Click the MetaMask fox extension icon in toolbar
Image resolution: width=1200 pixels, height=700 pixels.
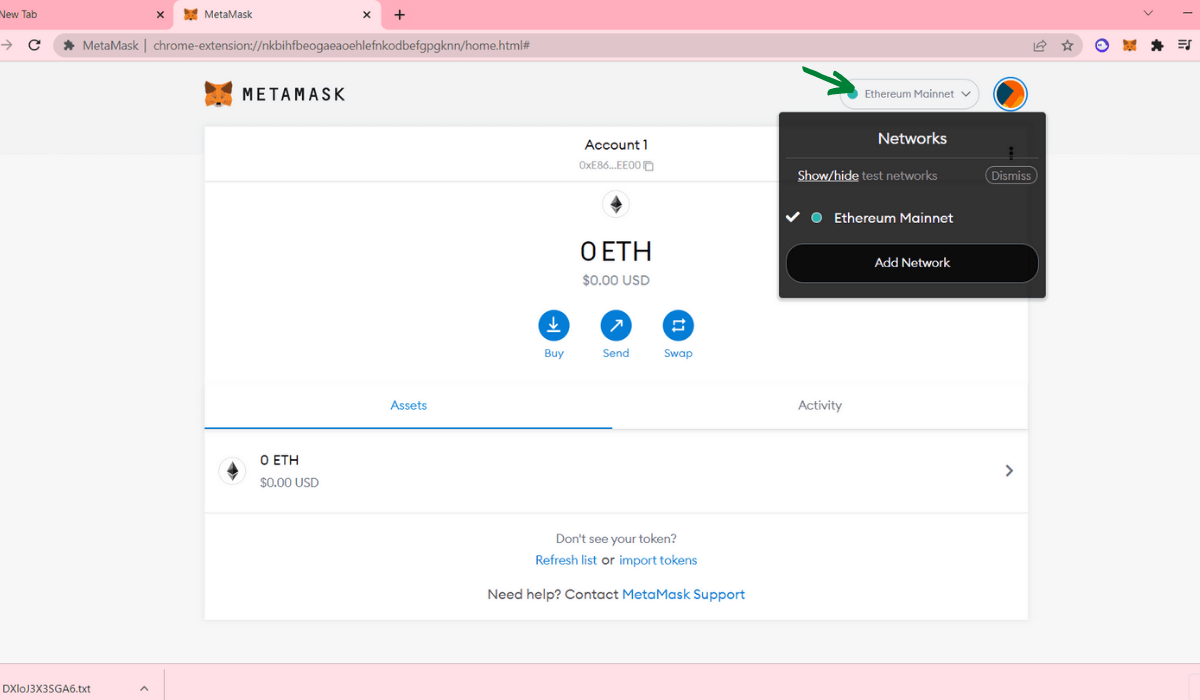tap(1130, 45)
